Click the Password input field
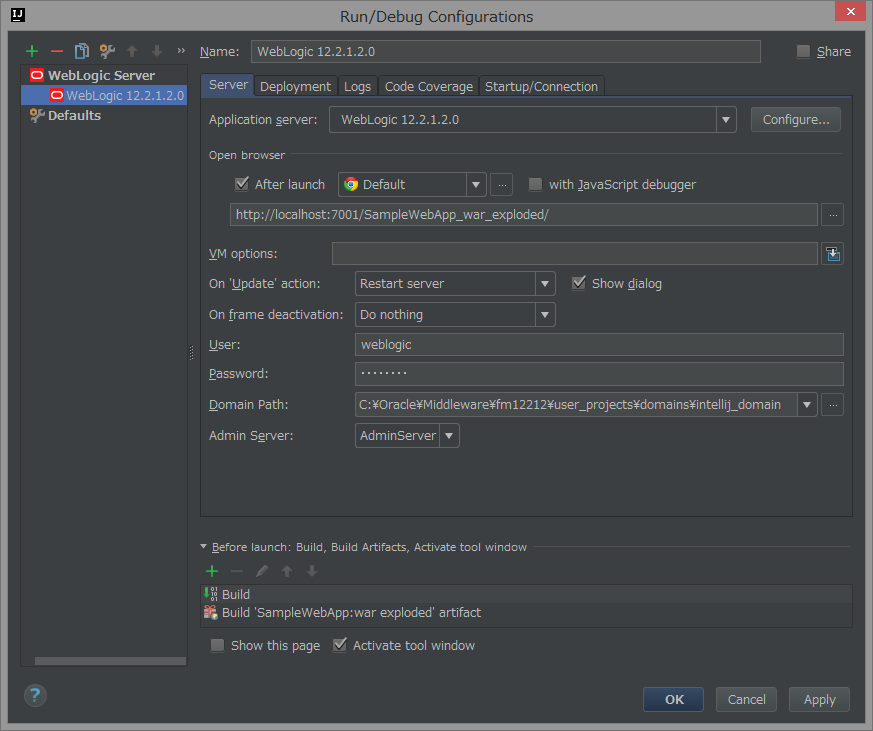Image resolution: width=873 pixels, height=731 pixels. click(599, 374)
